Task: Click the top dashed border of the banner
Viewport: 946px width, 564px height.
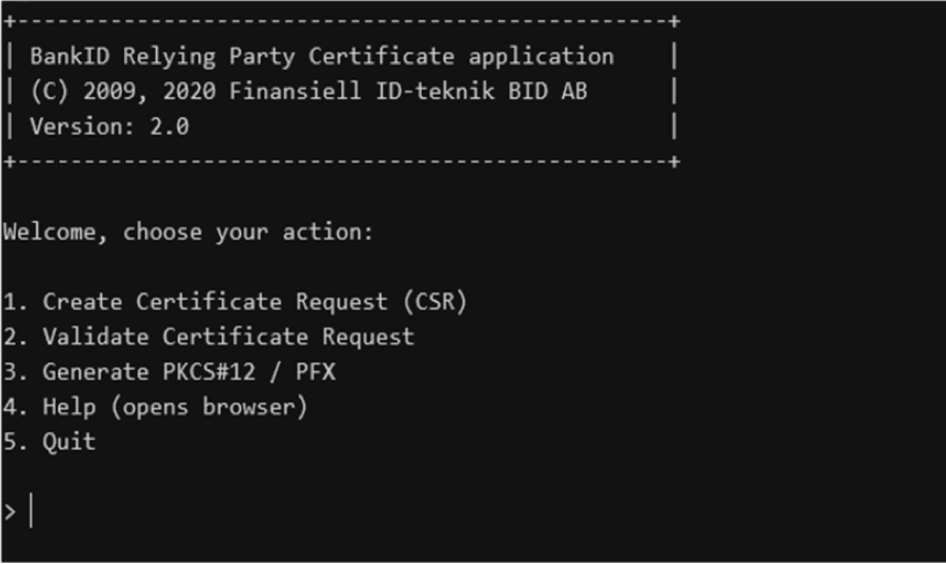Action: tap(342, 22)
